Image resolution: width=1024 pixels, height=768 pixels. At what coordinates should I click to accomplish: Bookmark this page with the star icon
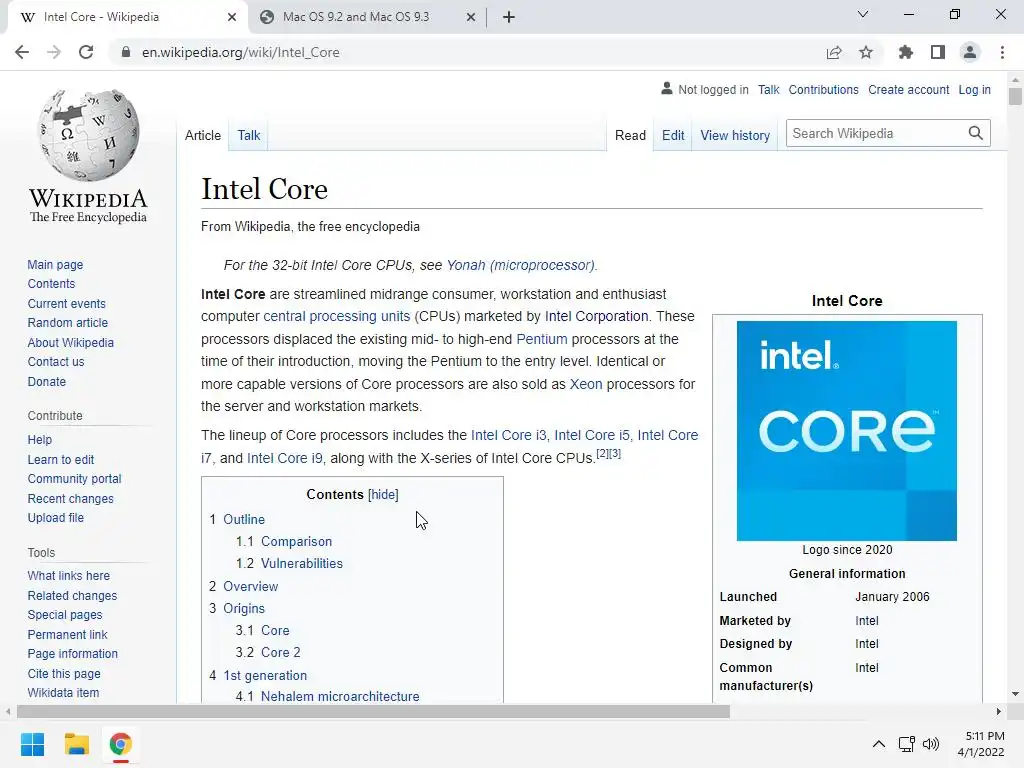click(x=866, y=52)
